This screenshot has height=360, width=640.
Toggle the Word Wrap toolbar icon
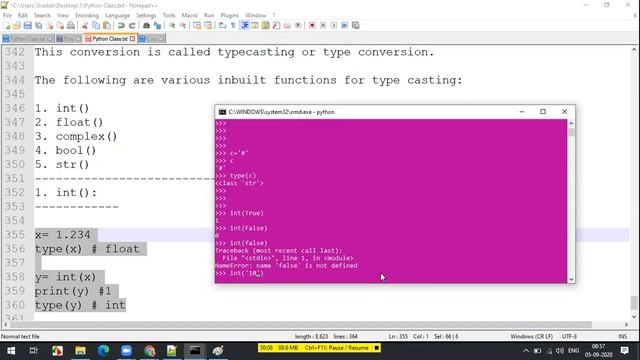[x=222, y=26]
